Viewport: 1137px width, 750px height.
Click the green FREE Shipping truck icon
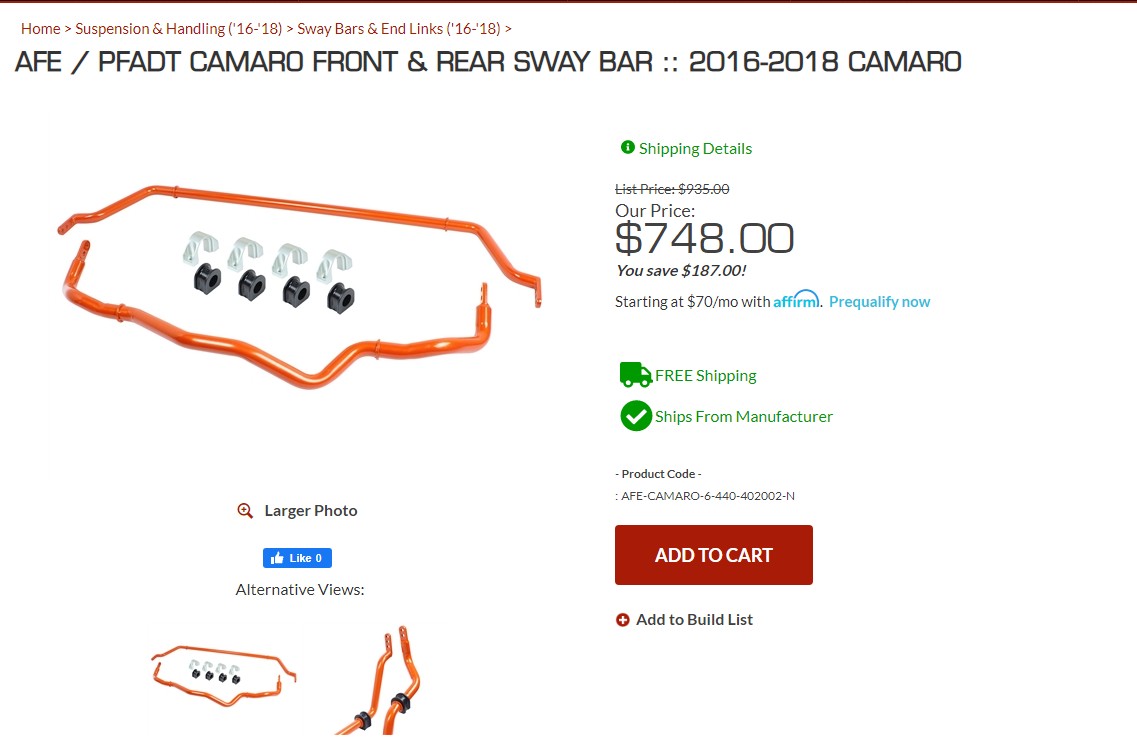click(x=635, y=375)
